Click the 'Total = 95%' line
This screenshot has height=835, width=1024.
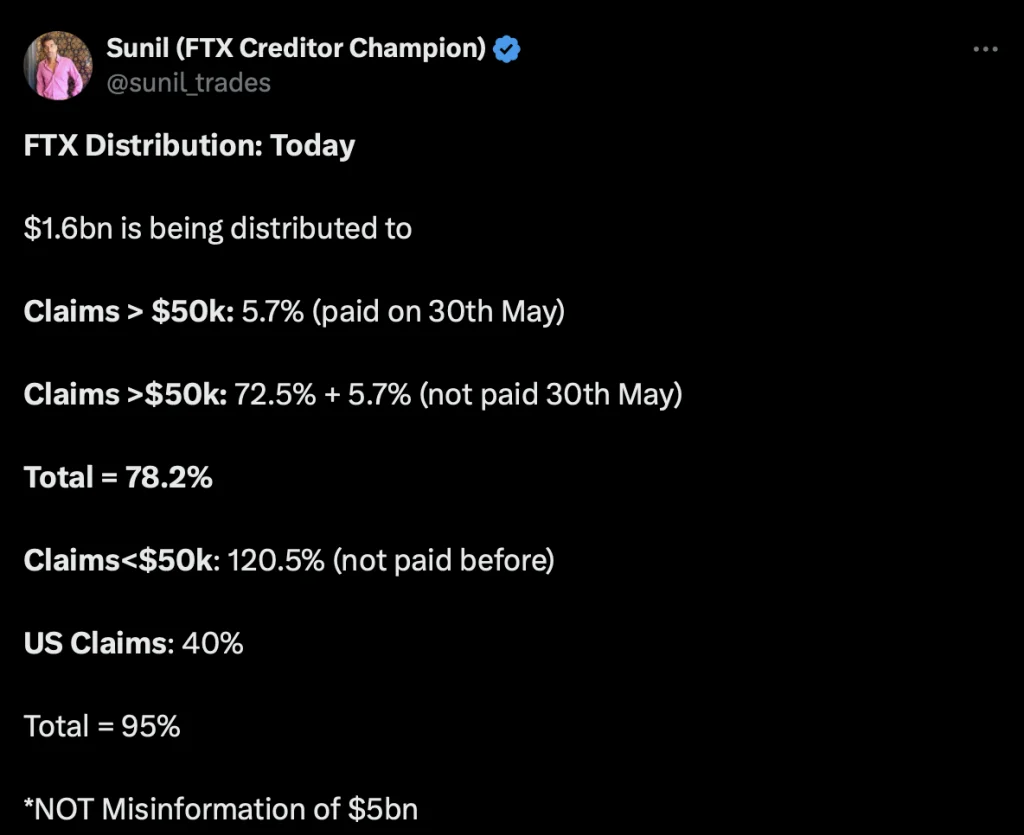click(x=102, y=726)
